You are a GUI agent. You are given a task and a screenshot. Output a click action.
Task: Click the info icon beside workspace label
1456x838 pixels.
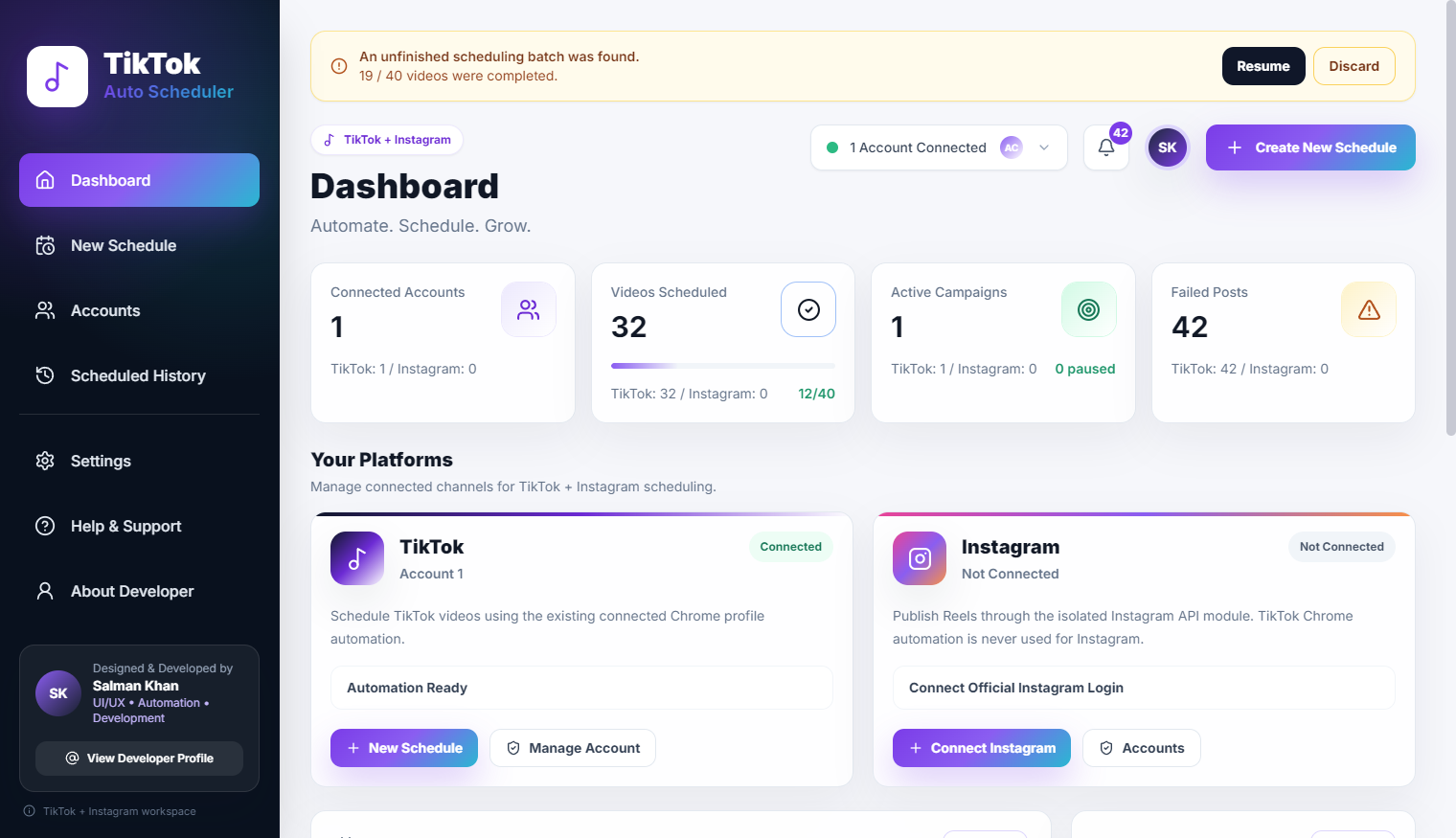click(x=30, y=811)
